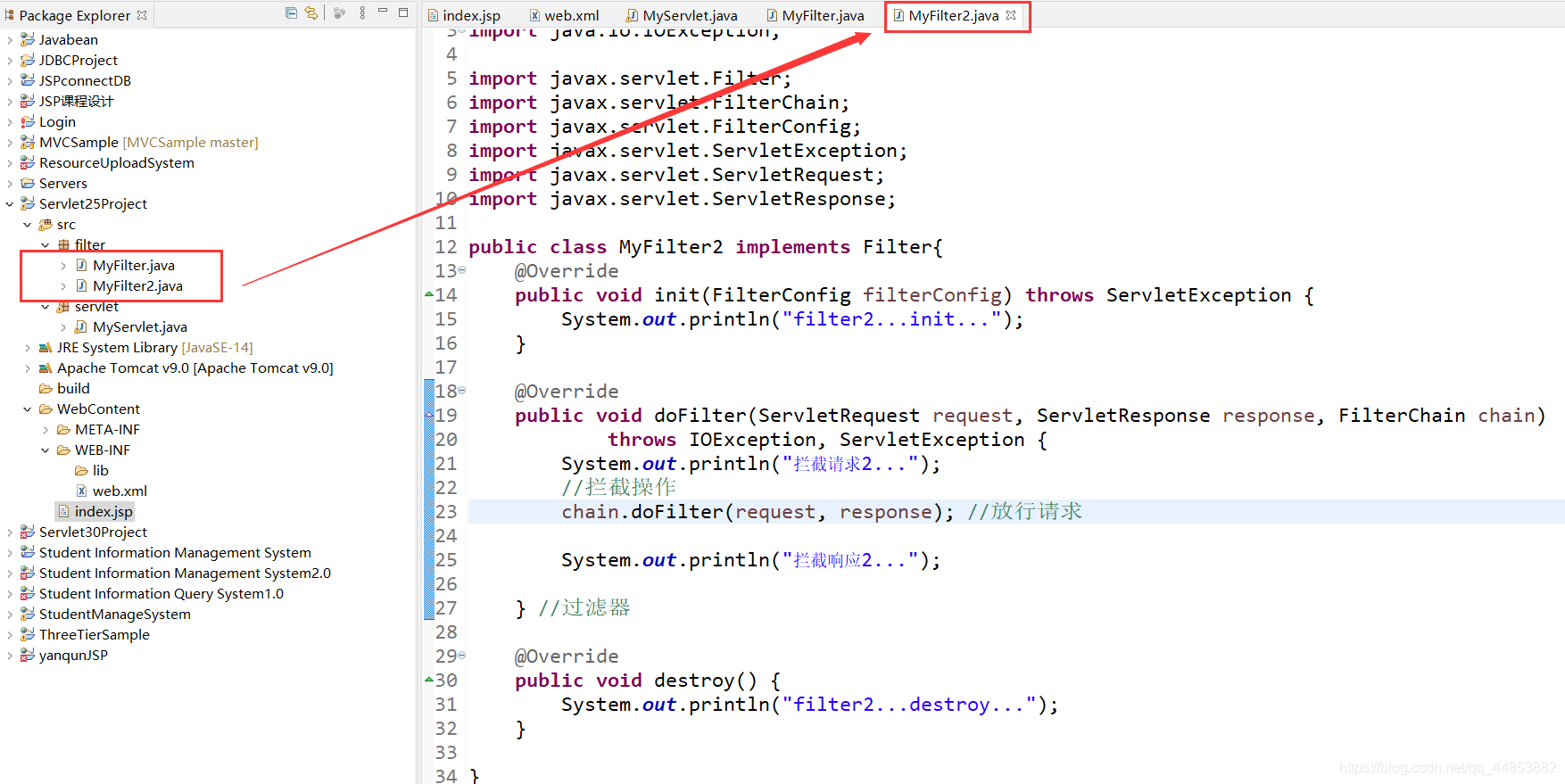
Task: Close the Package Explorer view tab
Action: 142,15
